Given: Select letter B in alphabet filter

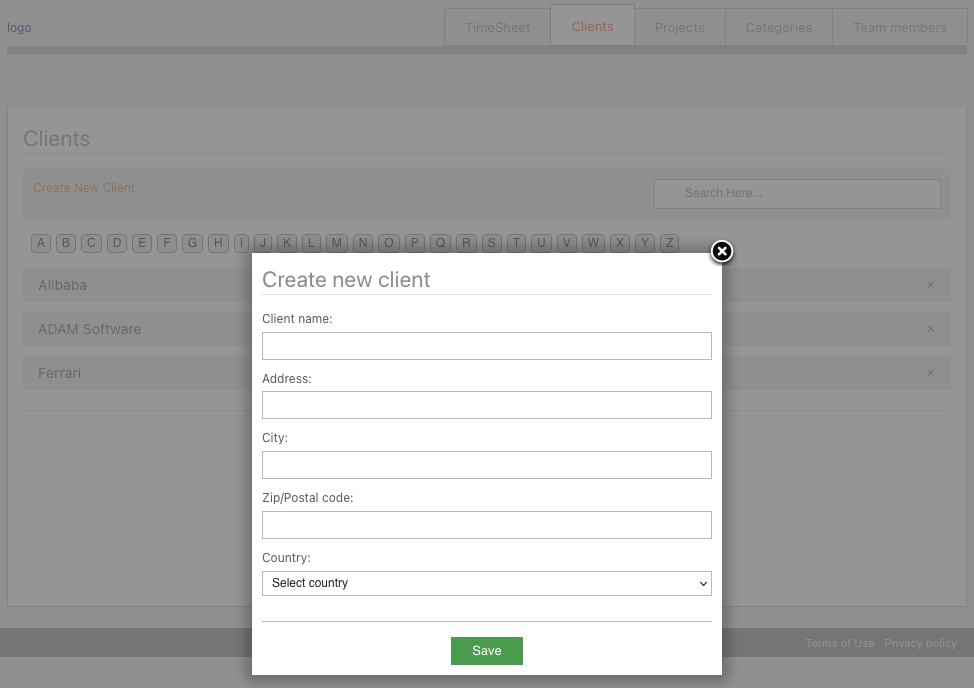Looking at the screenshot, I should point(65,243).
